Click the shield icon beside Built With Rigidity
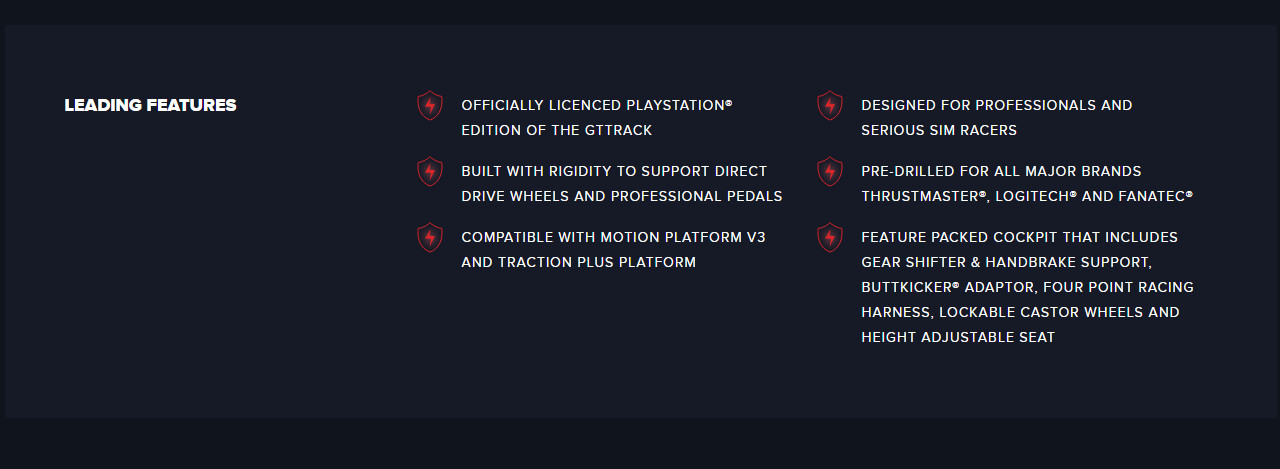The image size is (1280, 469). click(430, 171)
